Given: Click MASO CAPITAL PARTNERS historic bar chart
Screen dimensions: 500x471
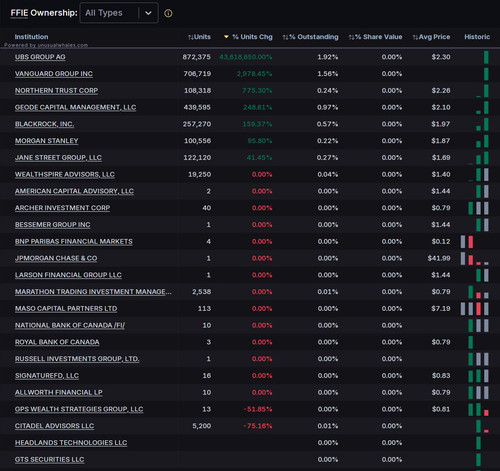Looking at the screenshot, I should (x=475, y=309).
